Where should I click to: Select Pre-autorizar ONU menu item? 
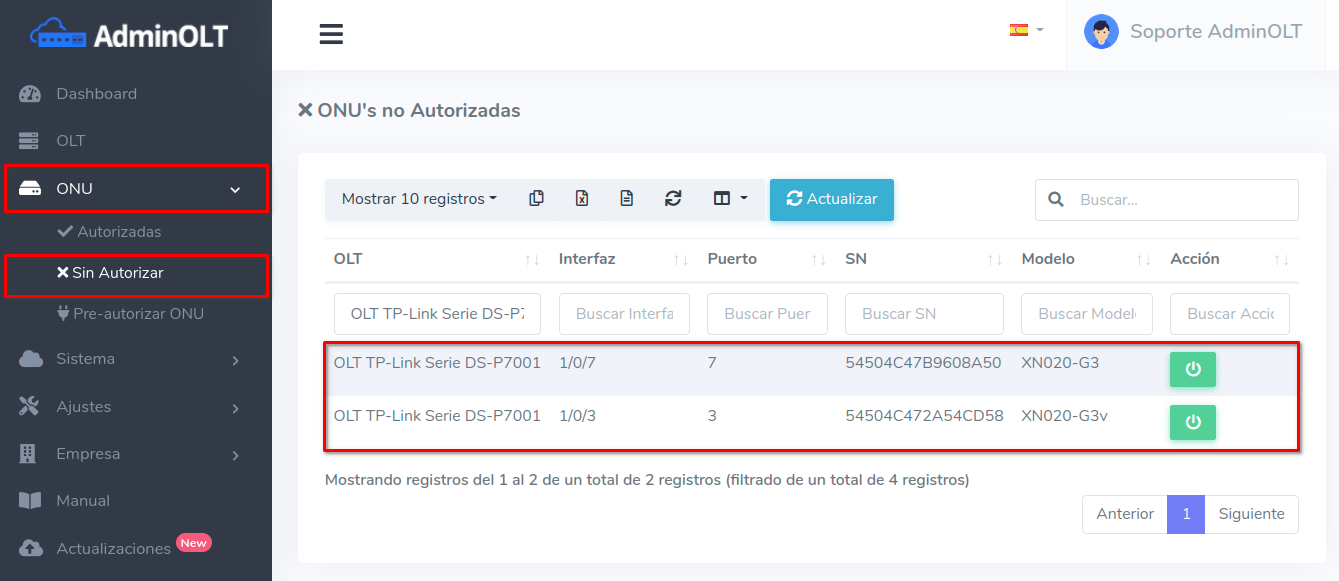tap(138, 314)
